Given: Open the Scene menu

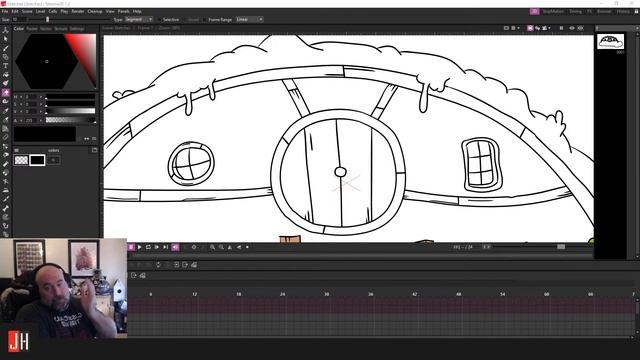Looking at the screenshot, I should (27, 11).
